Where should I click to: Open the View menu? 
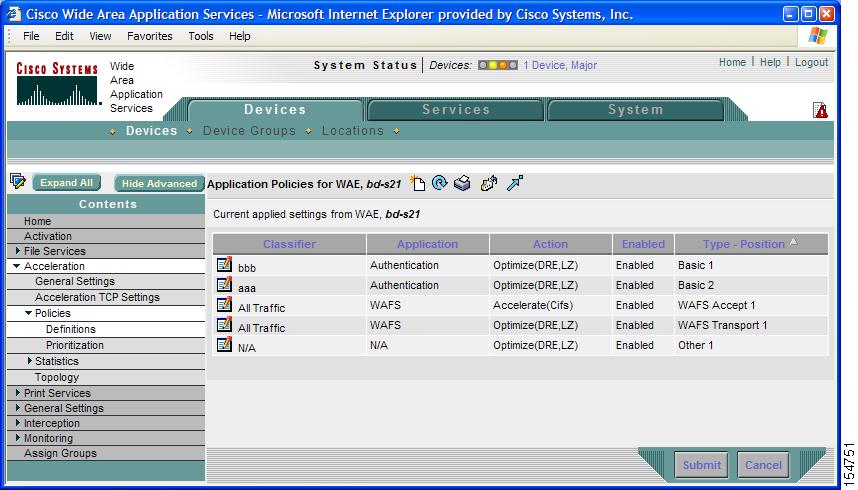(100, 36)
